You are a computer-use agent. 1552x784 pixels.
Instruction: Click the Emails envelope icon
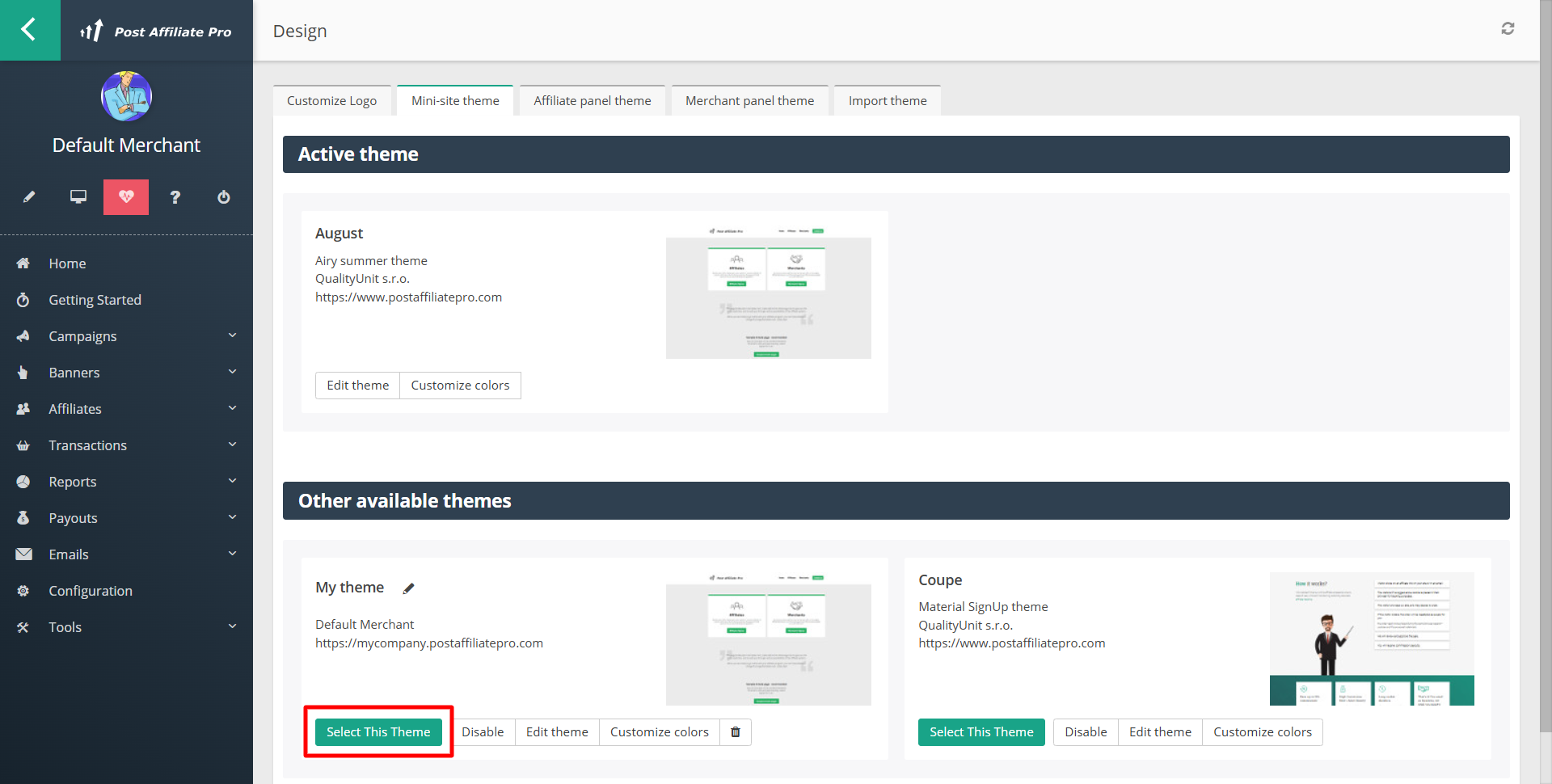coord(23,554)
